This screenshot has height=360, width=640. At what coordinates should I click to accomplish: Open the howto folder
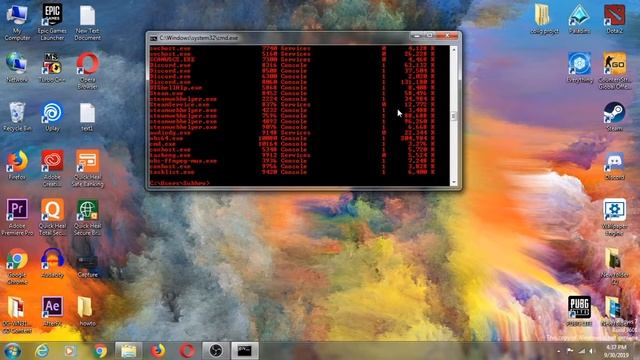(x=87, y=311)
